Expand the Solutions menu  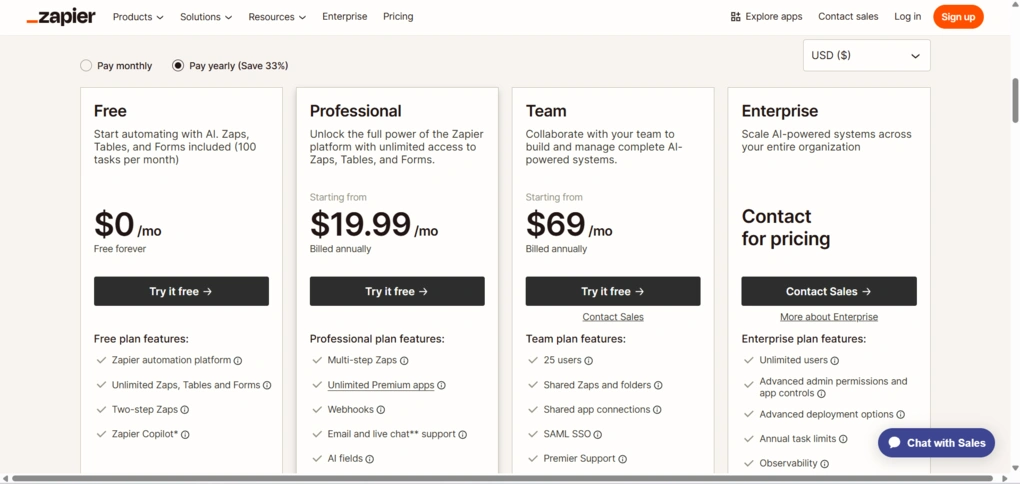[x=206, y=17]
